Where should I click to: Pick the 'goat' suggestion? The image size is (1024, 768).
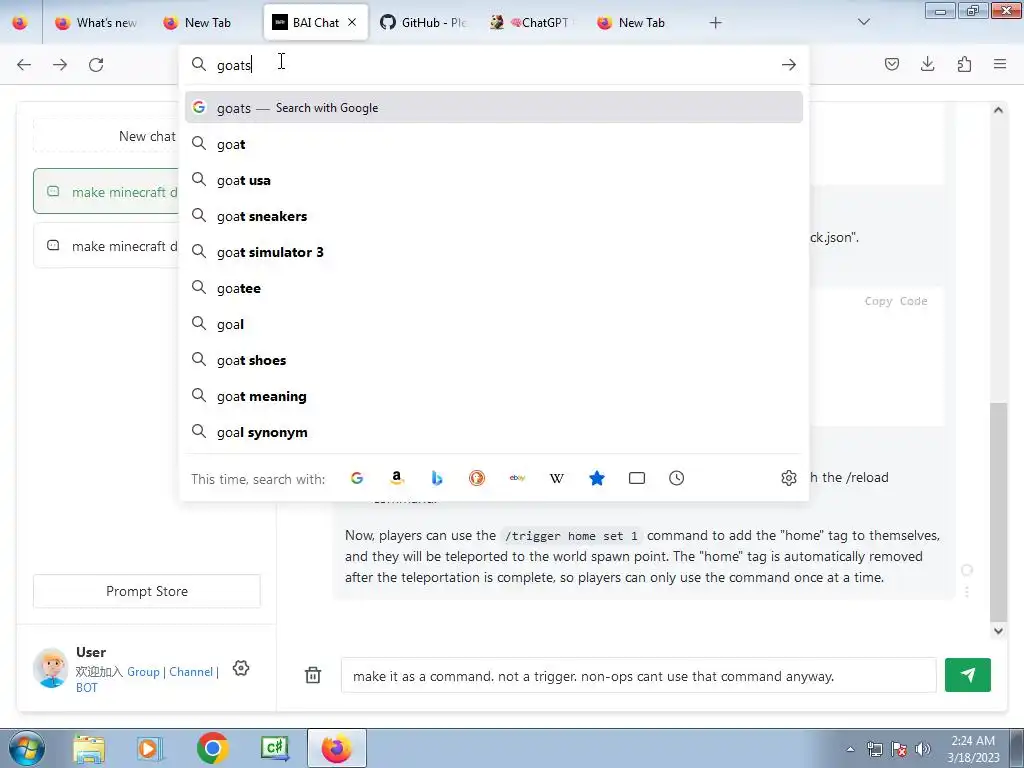tap(494, 144)
